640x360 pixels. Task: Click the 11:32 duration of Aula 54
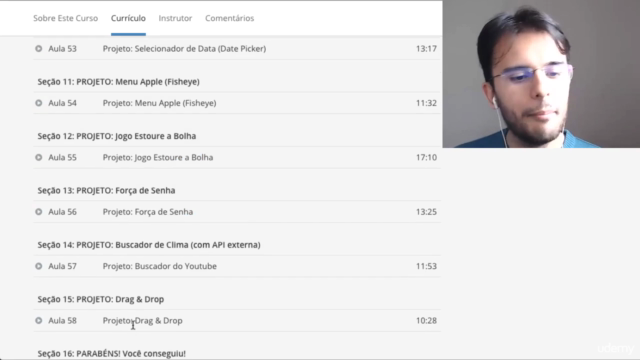coord(426,103)
